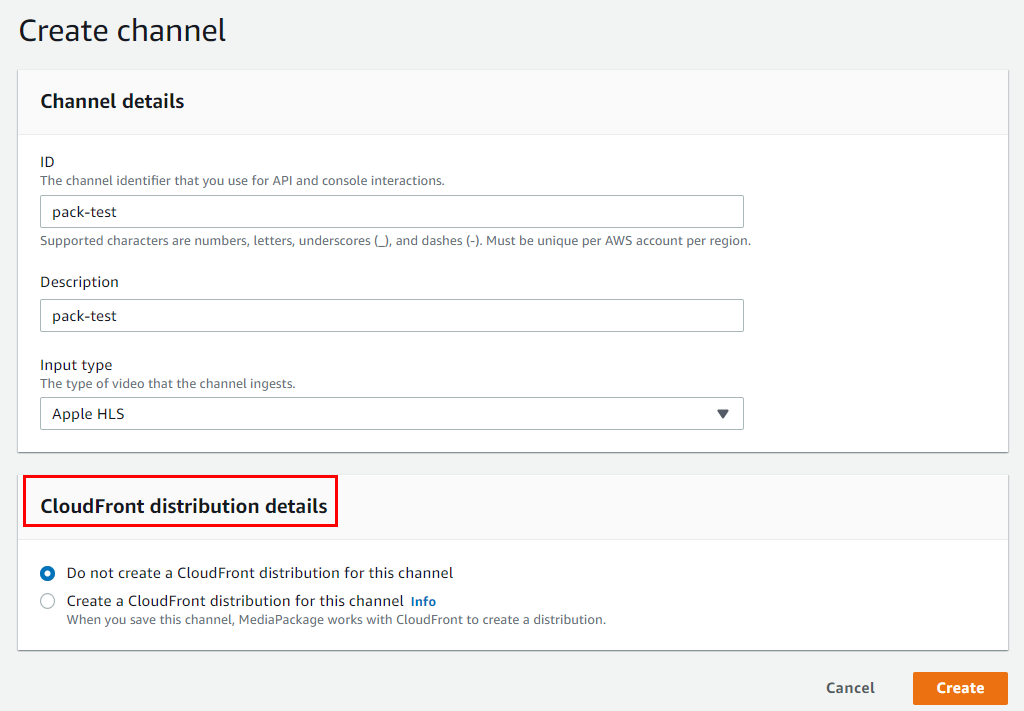Select Create a CloudFront distribution radio button
This screenshot has width=1024, height=711.
(48, 601)
